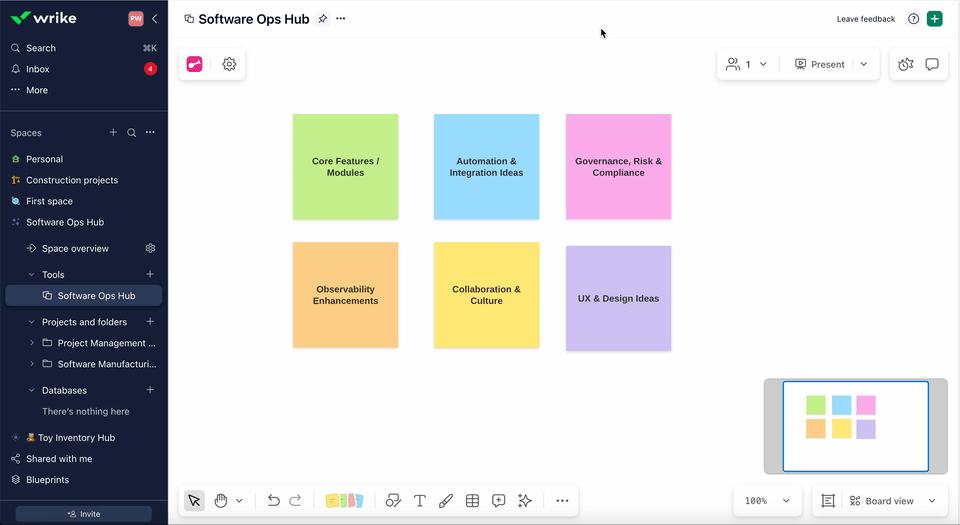The height and width of the screenshot is (525, 960).
Task: Open the help question mark
Action: (913, 19)
